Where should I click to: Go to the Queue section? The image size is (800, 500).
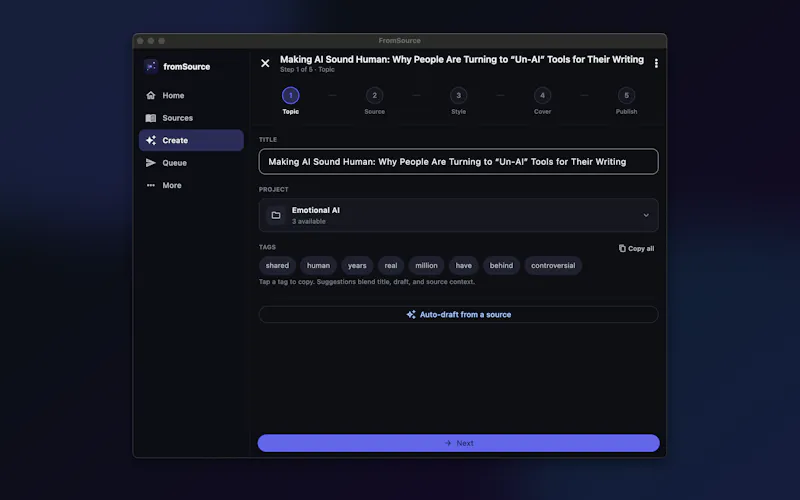191,163
